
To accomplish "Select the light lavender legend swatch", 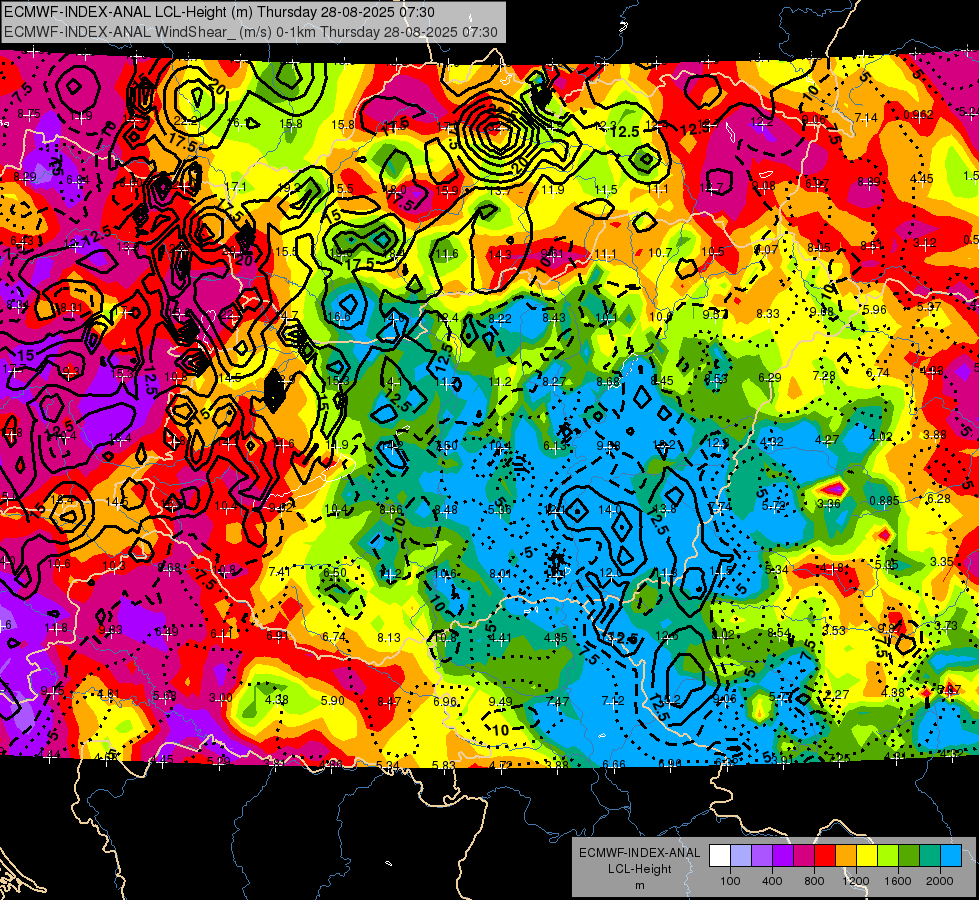I will tap(740, 856).
